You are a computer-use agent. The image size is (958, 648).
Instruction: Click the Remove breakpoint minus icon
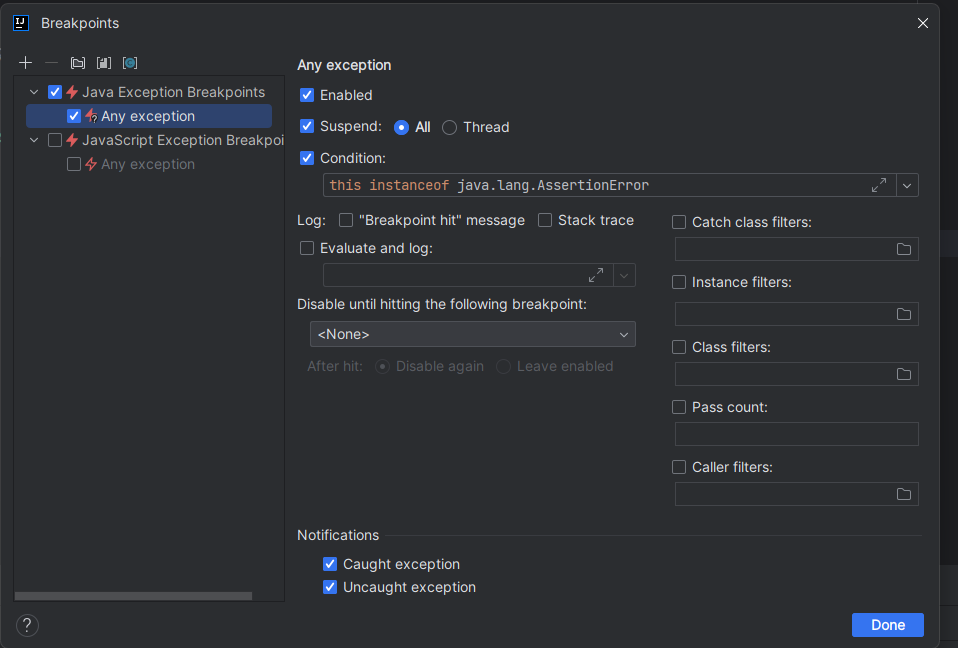pyautogui.click(x=52, y=62)
